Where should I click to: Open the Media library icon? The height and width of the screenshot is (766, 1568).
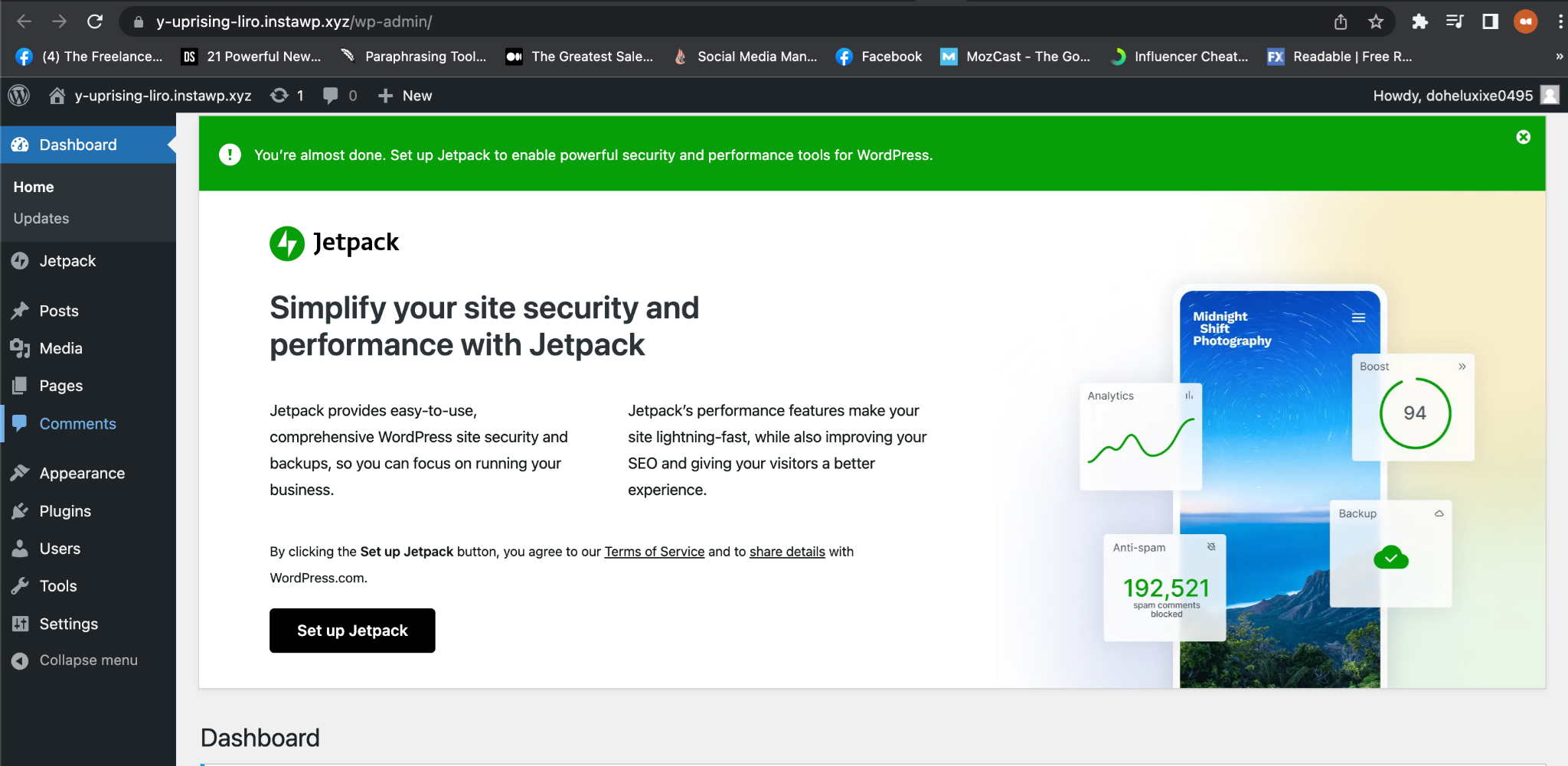pos(21,348)
